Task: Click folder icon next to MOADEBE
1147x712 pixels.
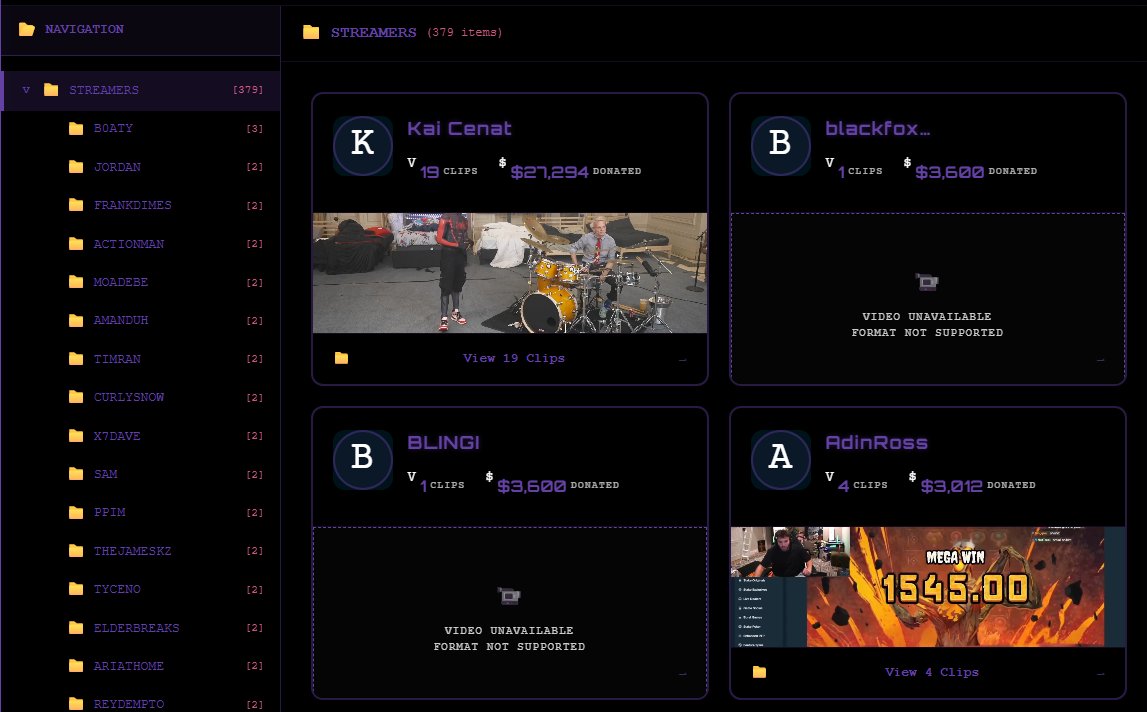Action: 76,282
